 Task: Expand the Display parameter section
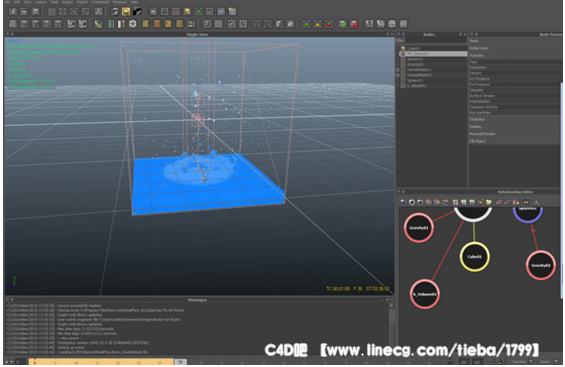click(515, 126)
